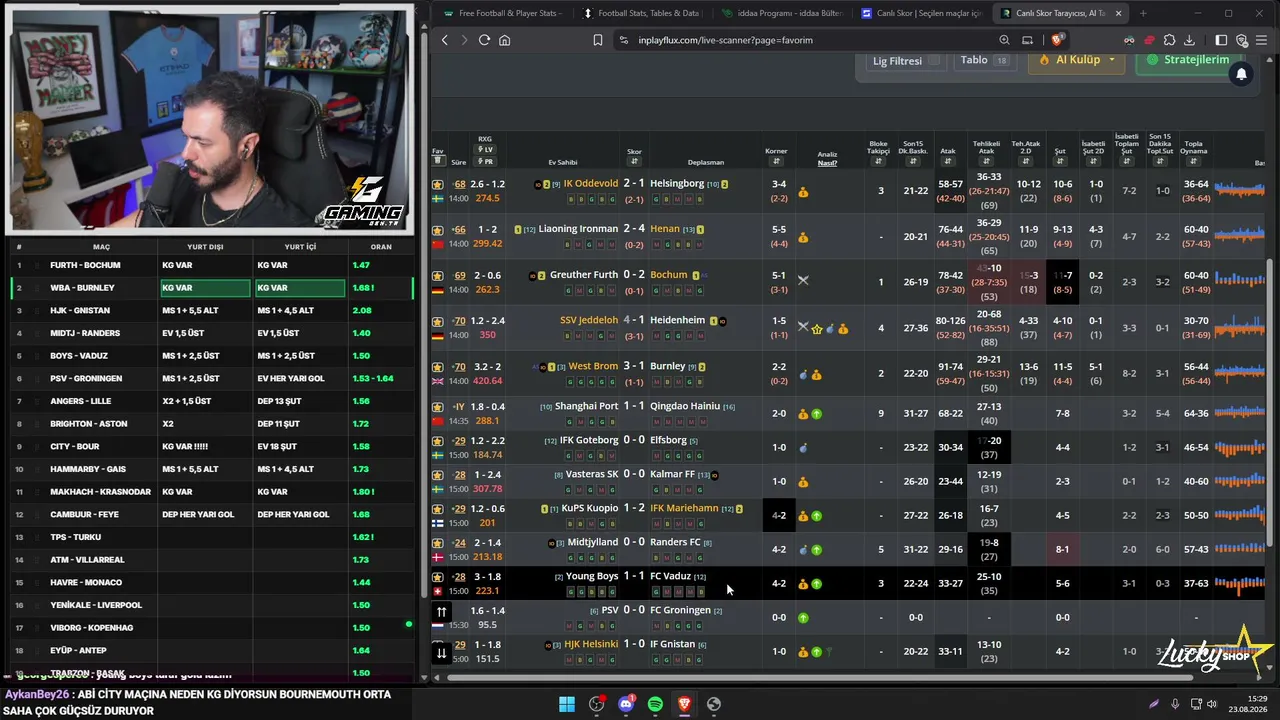Viewport: 1280px width, 720px height.
Task: Click the crossed-swords icon in Greuther Furth row
Action: click(803, 280)
